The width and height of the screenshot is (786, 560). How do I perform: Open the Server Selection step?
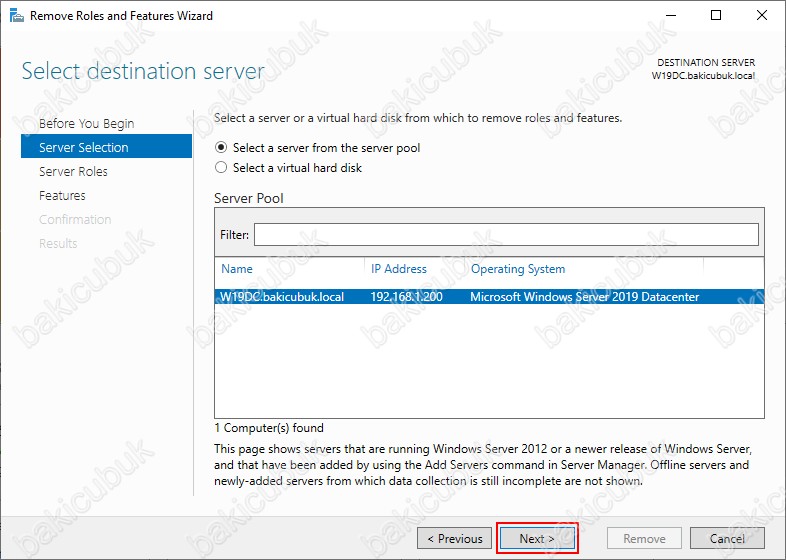(84, 147)
